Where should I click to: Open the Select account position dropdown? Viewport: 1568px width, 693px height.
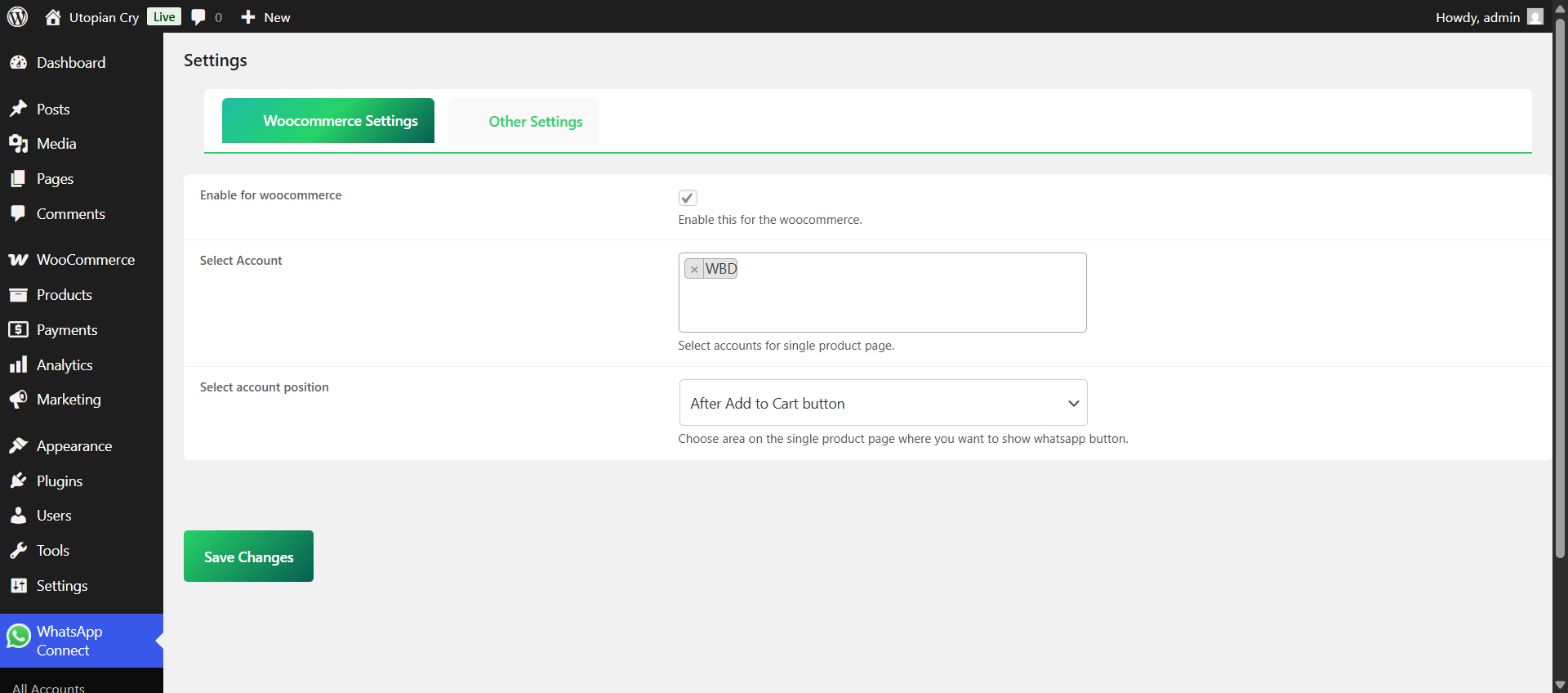(x=883, y=403)
